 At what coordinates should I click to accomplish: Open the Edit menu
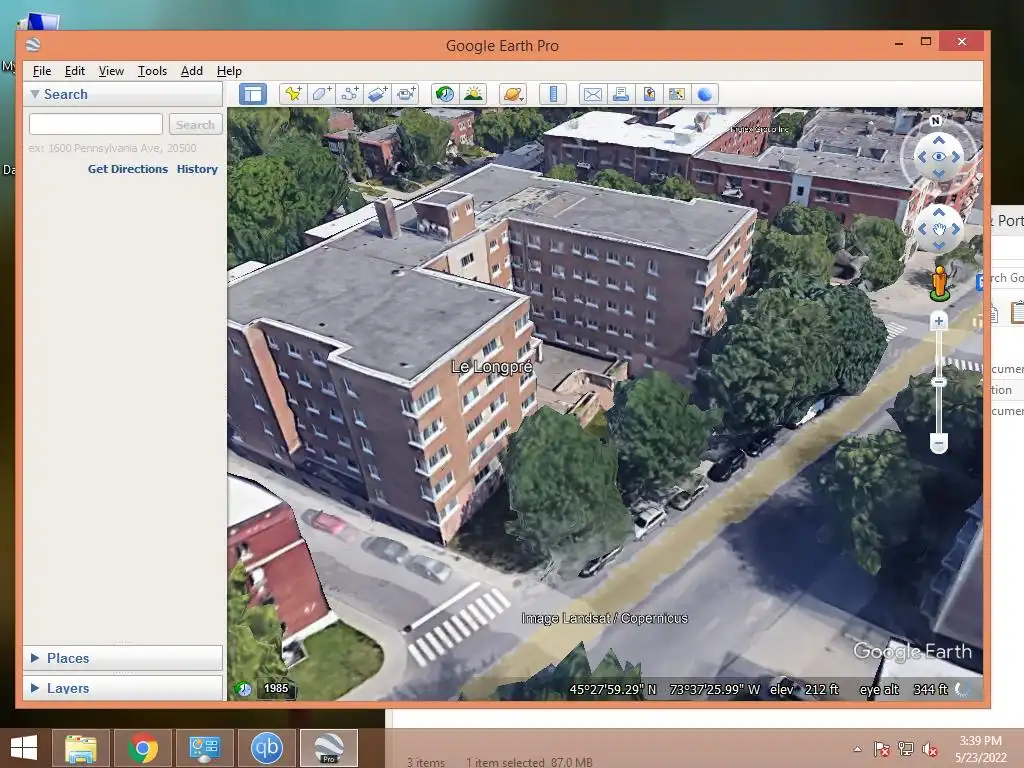click(x=74, y=71)
